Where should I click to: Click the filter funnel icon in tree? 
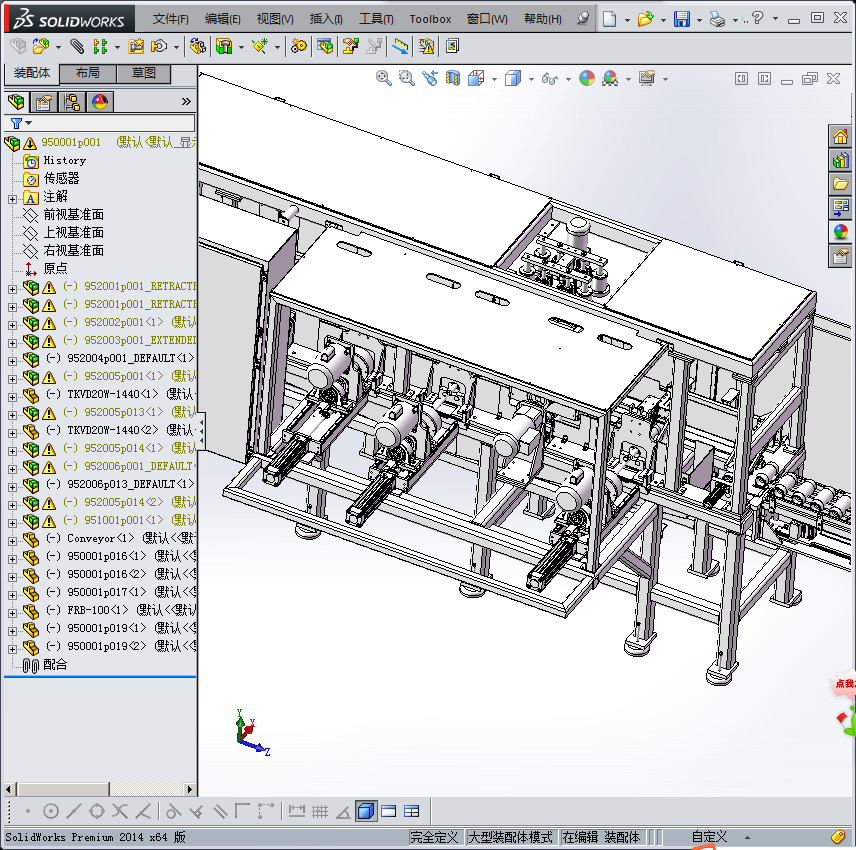pyautogui.click(x=16, y=123)
